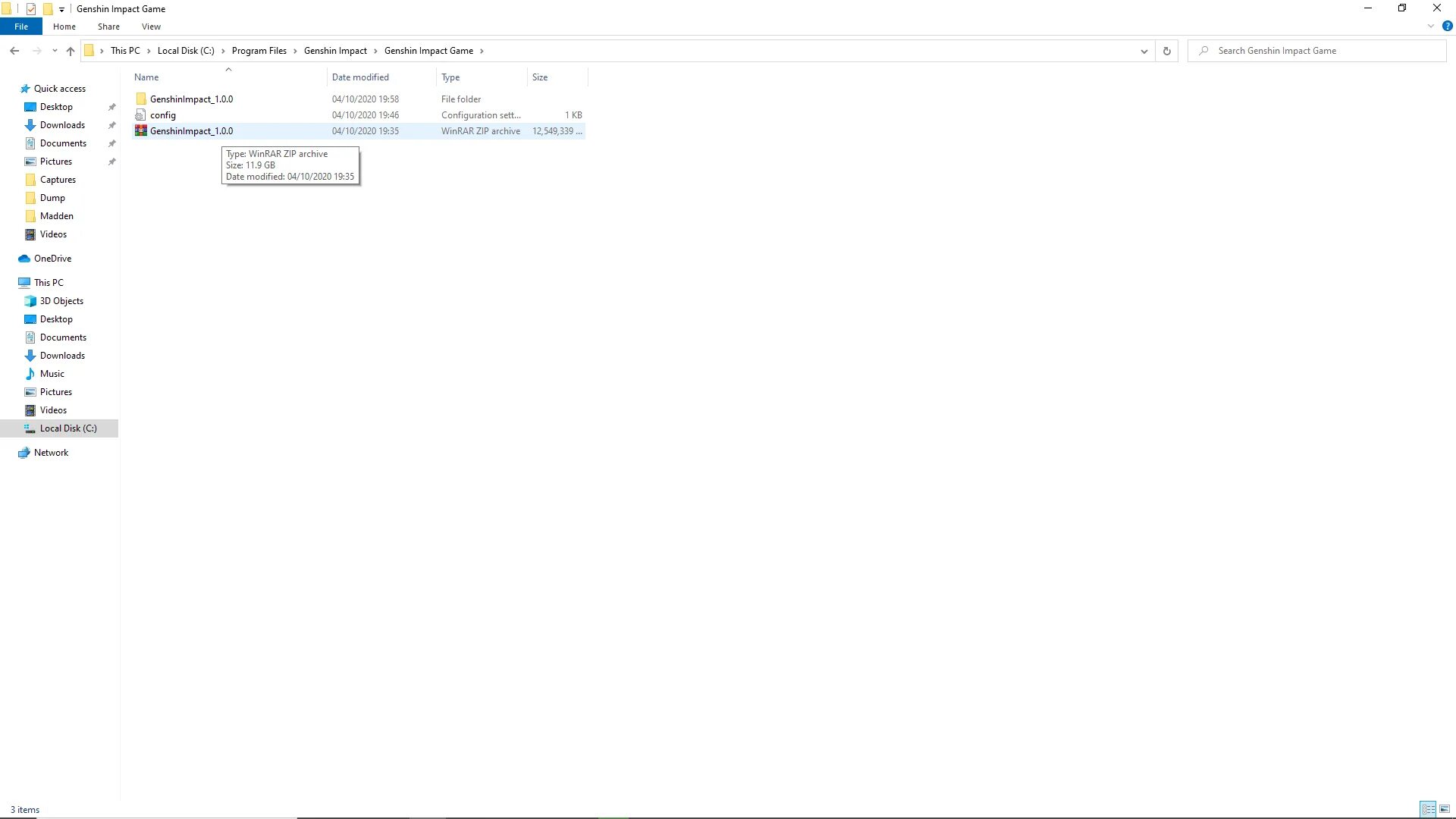Switch to large thumbnails view icon
The image size is (1456, 819).
1445,809
